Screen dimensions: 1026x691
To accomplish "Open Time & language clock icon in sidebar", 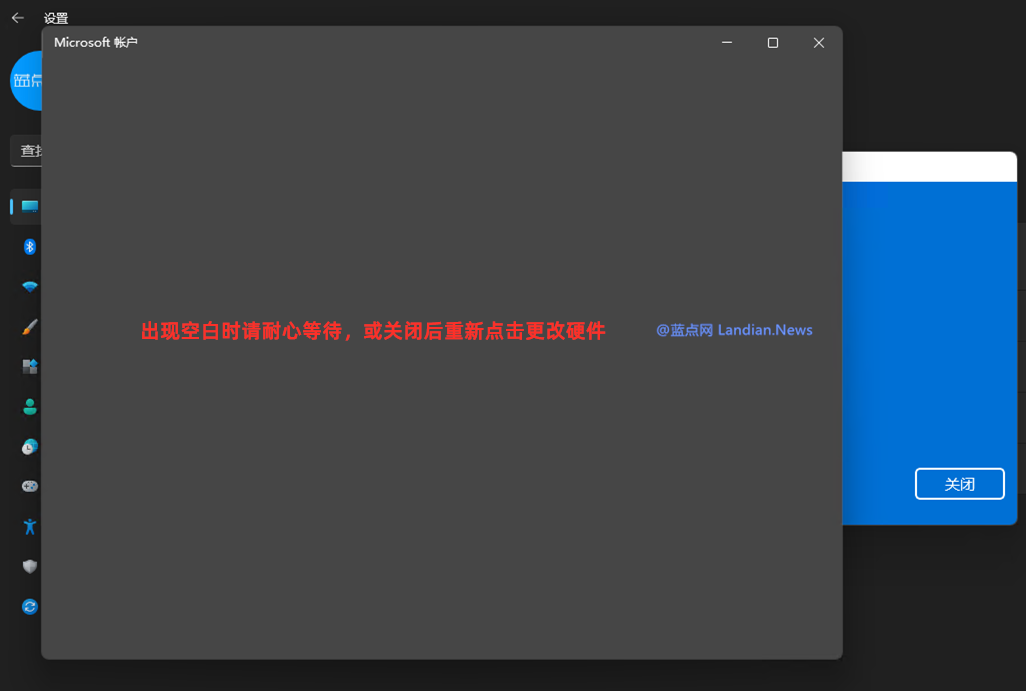I will pyautogui.click(x=29, y=447).
